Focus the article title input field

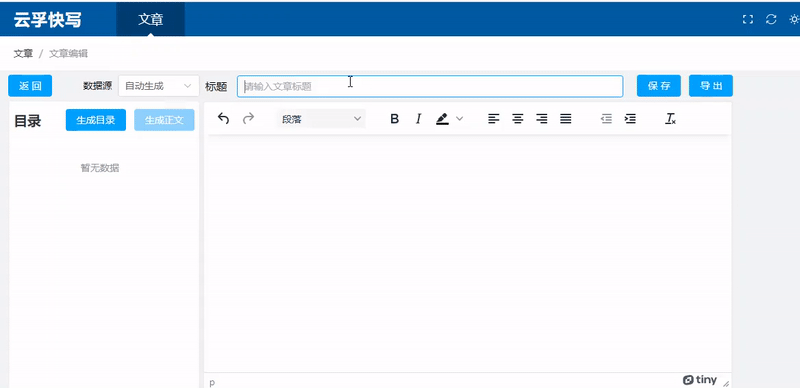click(x=430, y=86)
